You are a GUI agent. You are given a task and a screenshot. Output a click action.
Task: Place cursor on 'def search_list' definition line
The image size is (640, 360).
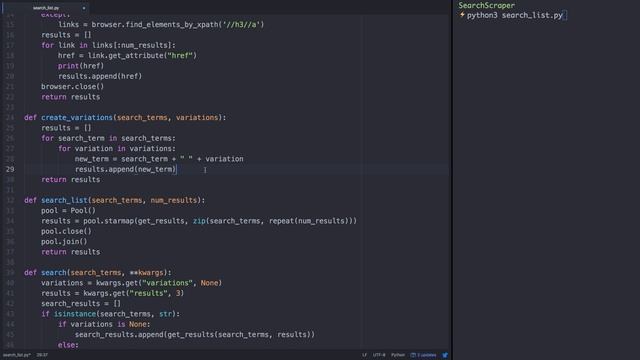pos(114,200)
